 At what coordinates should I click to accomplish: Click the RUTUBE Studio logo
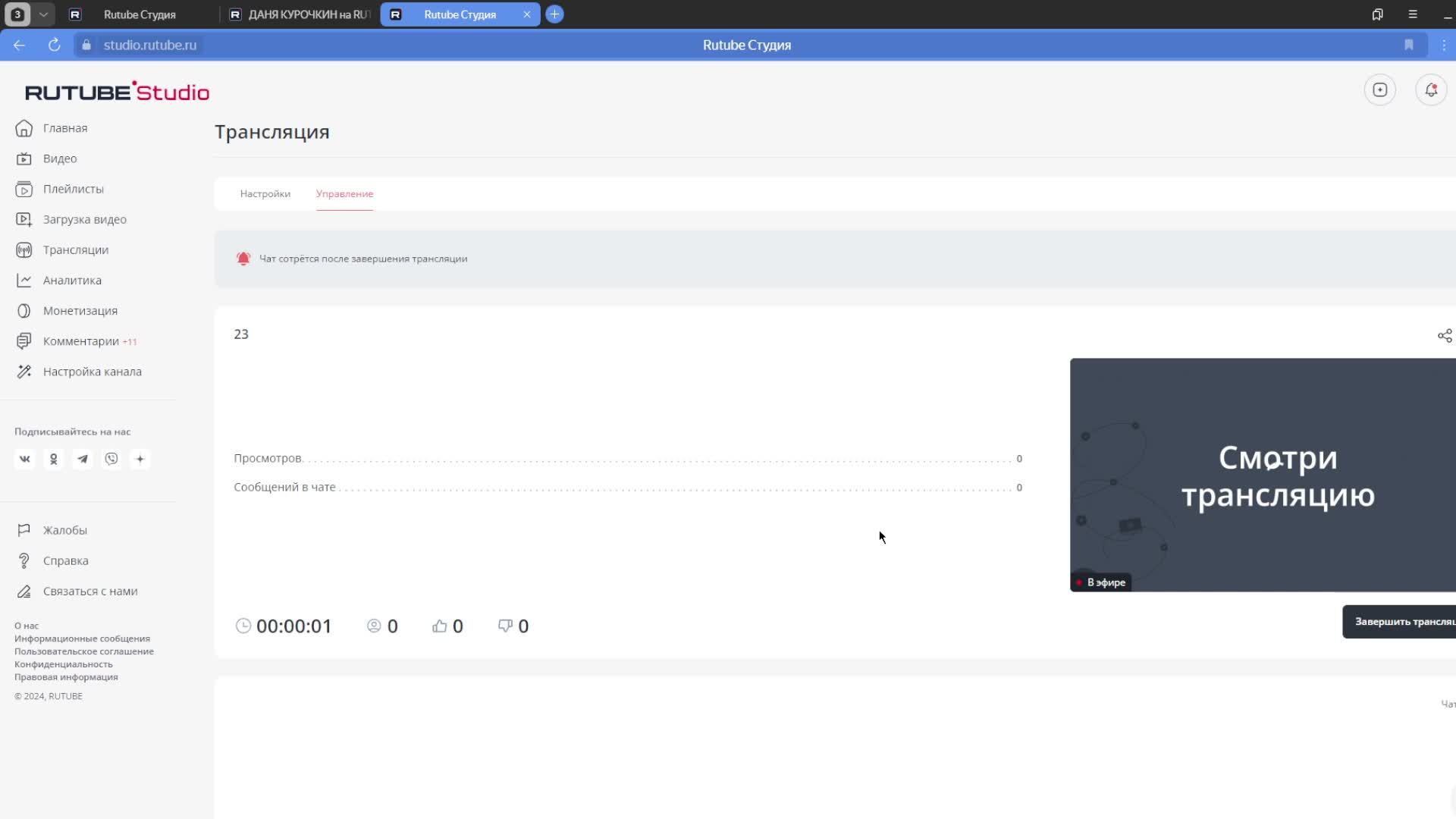[117, 92]
